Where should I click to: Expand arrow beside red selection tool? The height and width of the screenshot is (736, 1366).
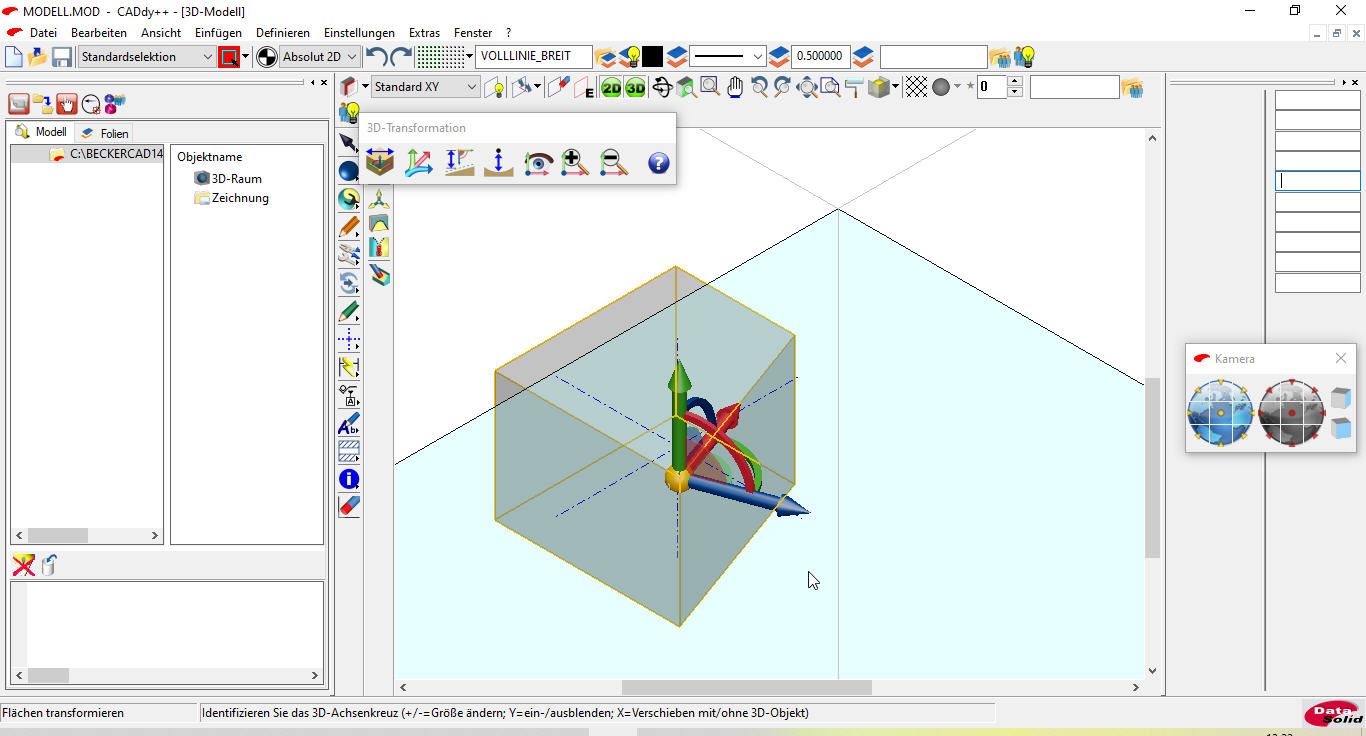[x=245, y=57]
